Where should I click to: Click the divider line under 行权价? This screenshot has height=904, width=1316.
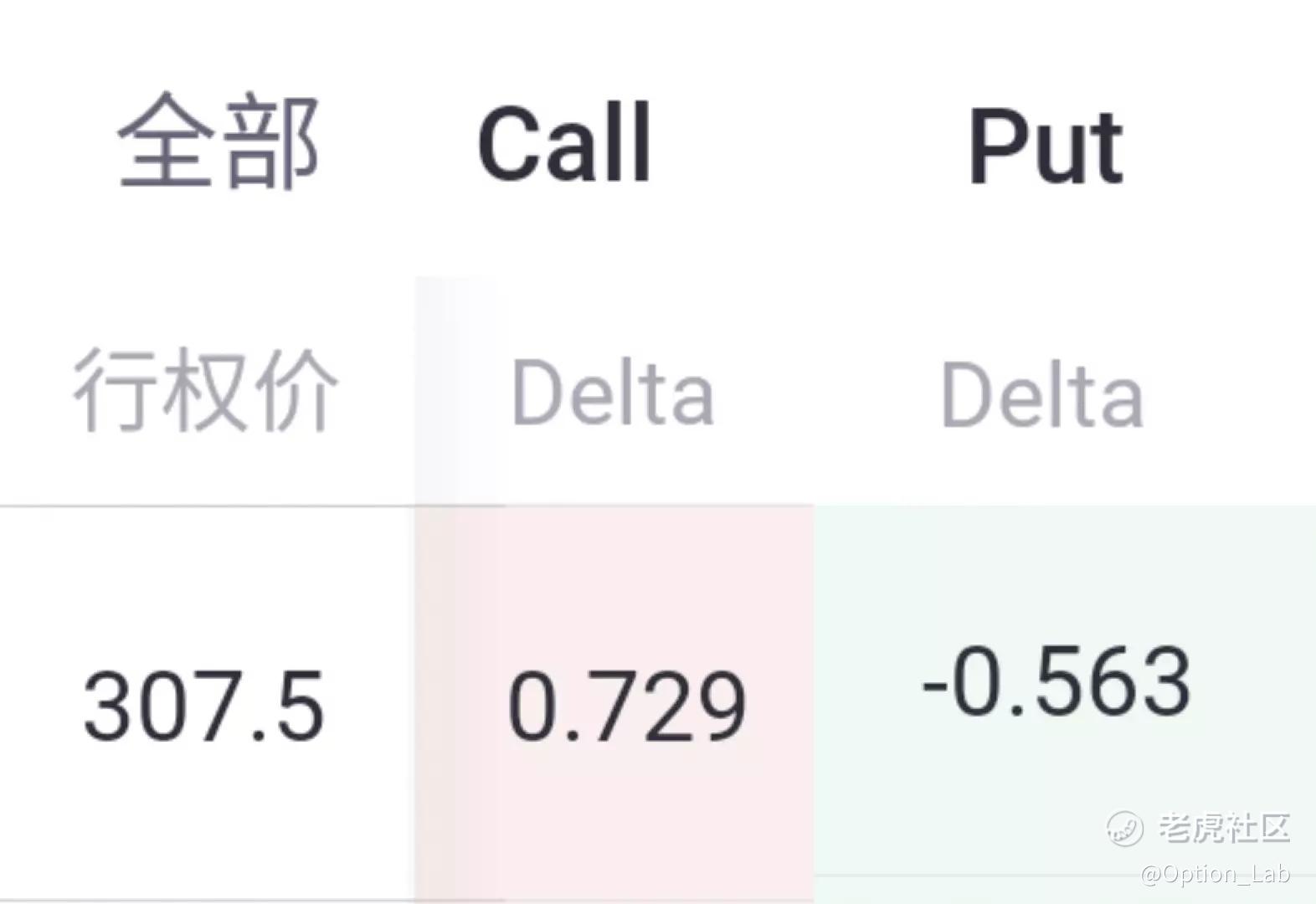point(208,506)
